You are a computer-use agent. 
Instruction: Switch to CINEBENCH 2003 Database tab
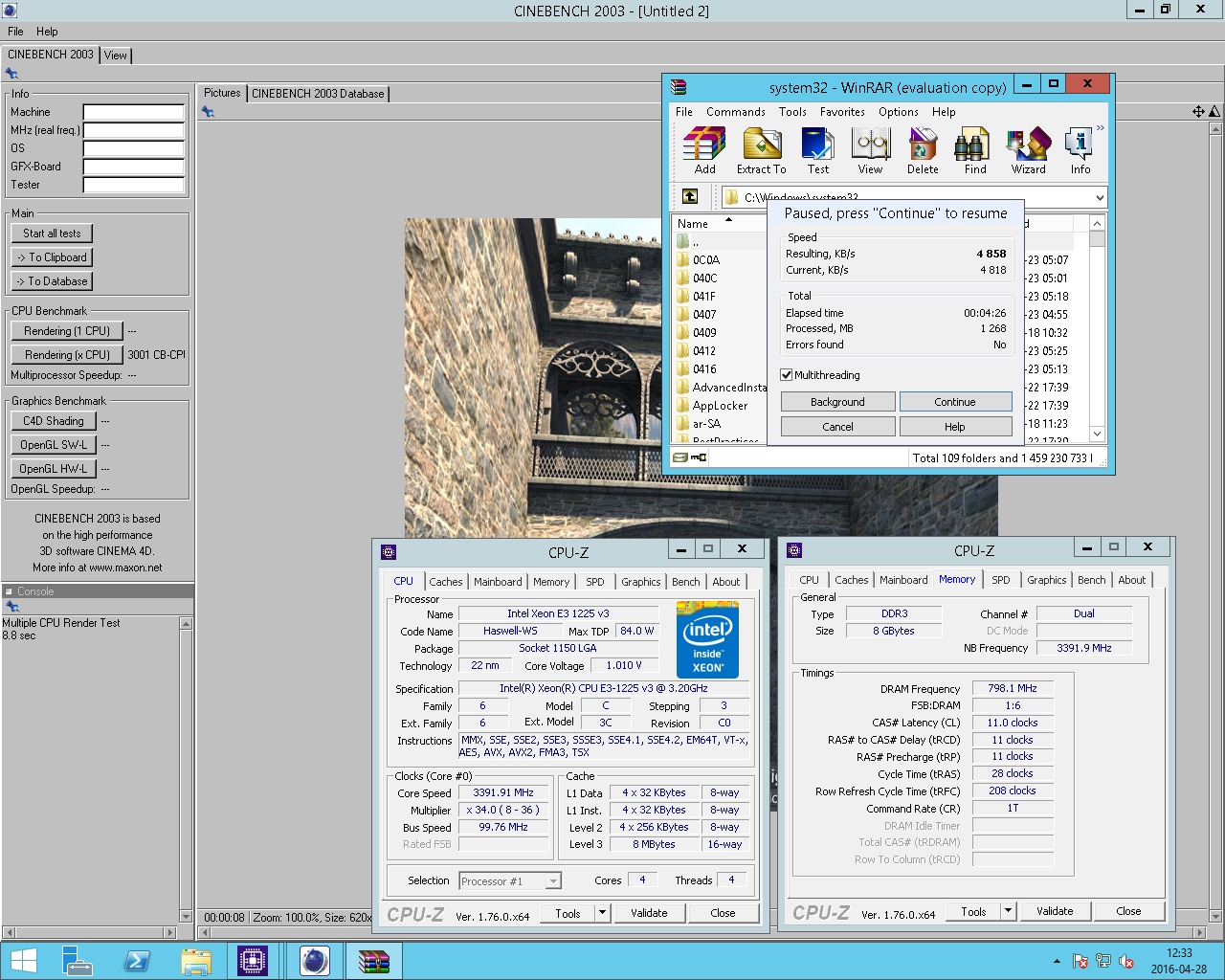tap(318, 94)
